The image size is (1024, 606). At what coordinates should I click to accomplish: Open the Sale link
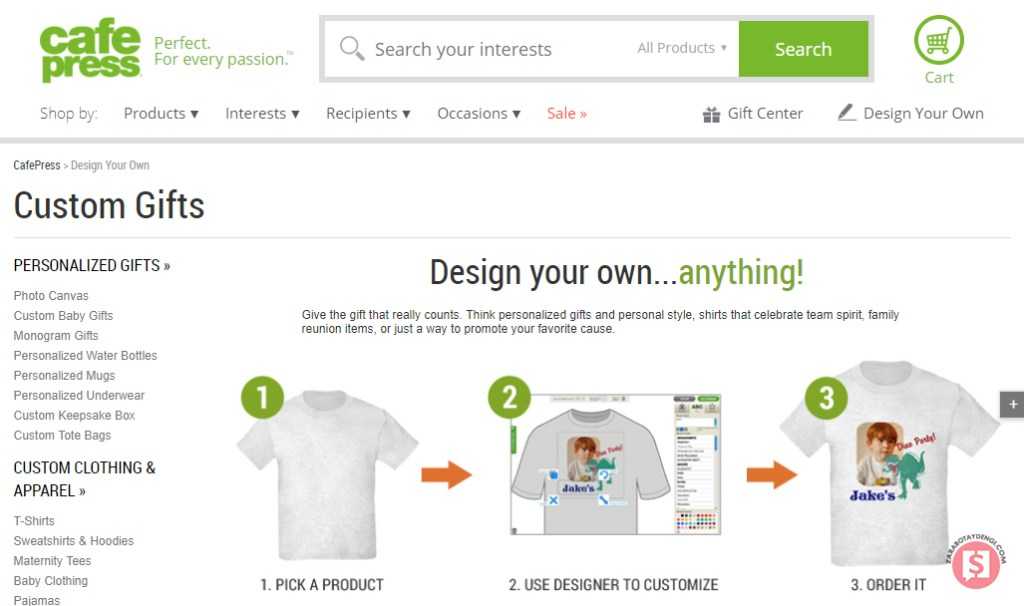pos(566,114)
